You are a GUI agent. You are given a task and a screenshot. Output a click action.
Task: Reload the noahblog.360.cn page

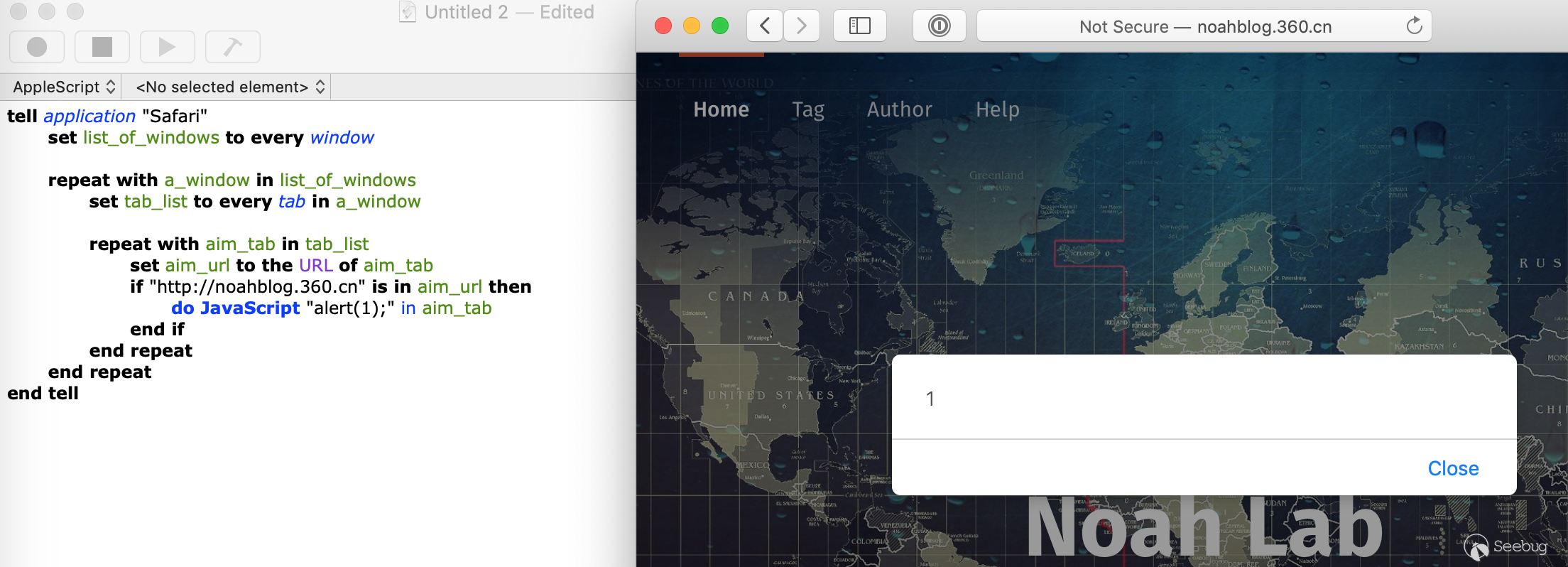coord(1414,26)
